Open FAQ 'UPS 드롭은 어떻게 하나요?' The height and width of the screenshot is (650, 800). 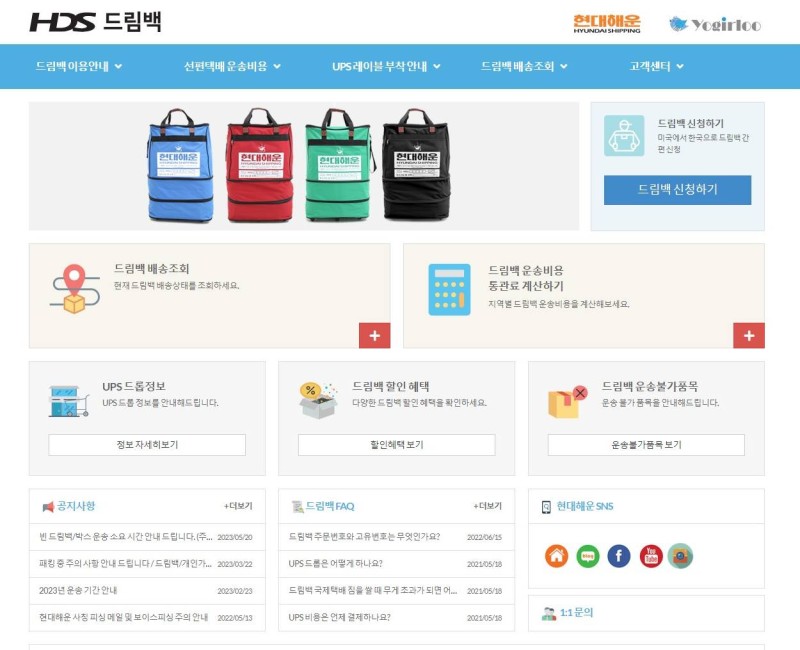click(x=335, y=564)
